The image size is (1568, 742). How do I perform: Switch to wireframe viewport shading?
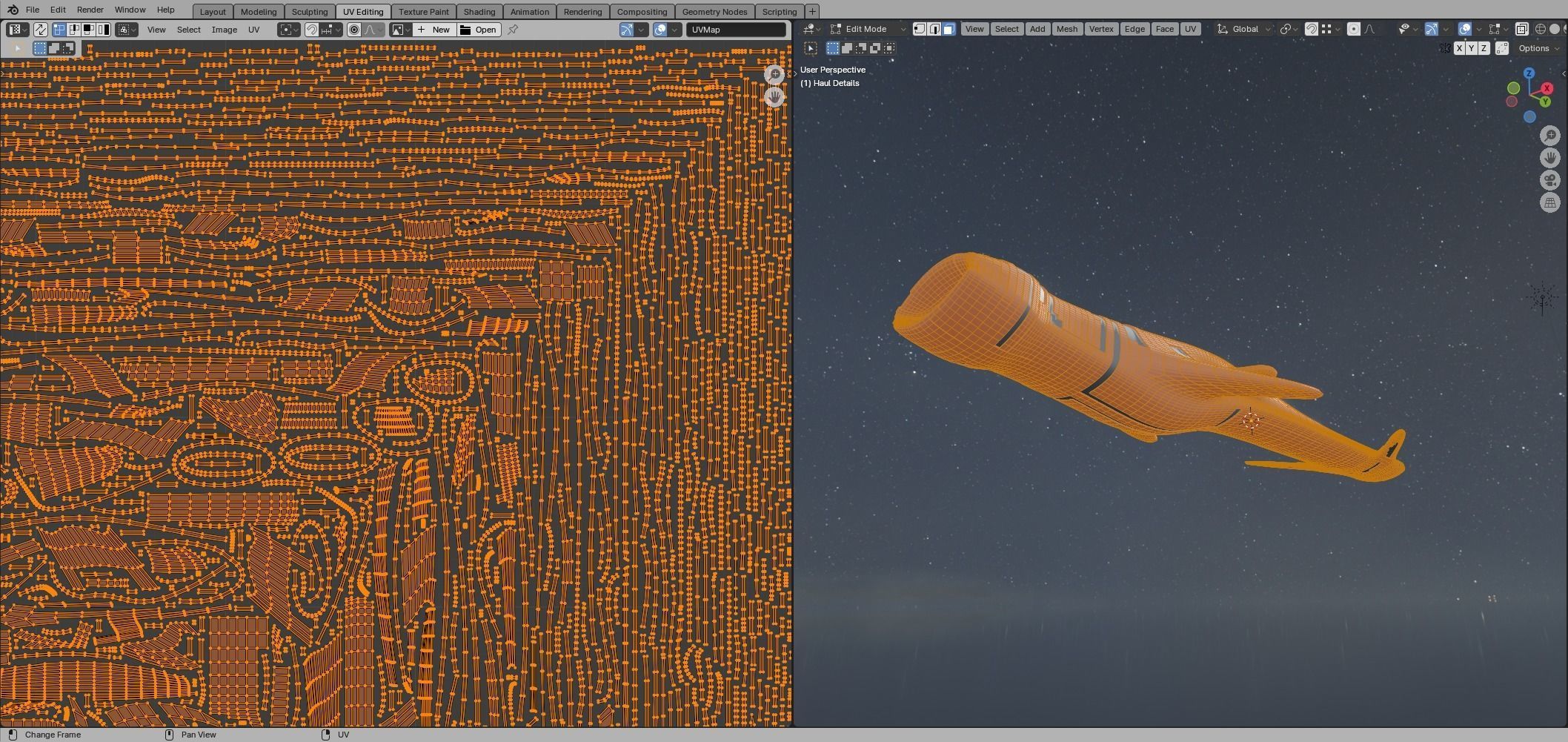(1541, 29)
